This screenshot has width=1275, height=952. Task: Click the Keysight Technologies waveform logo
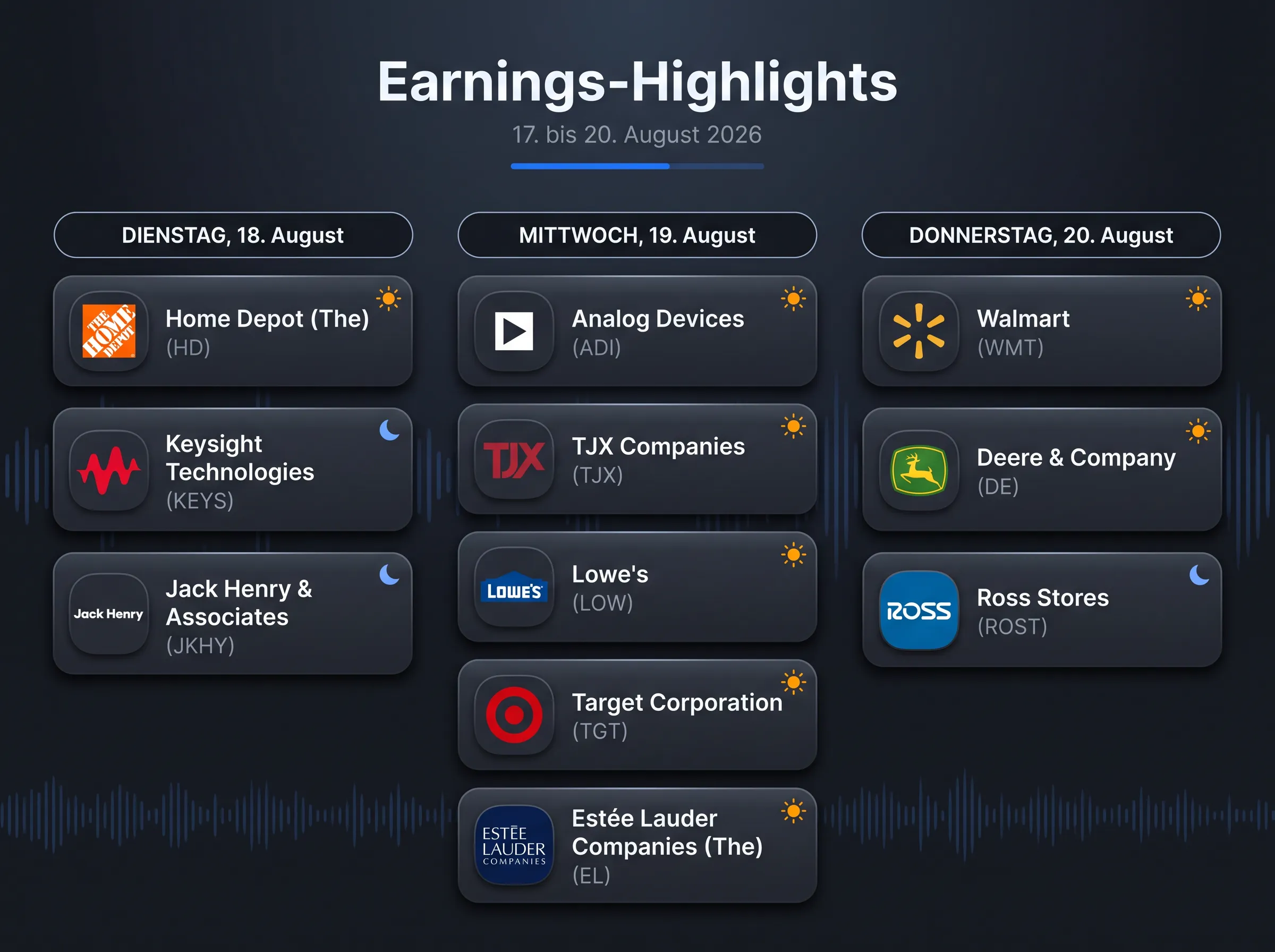109,470
